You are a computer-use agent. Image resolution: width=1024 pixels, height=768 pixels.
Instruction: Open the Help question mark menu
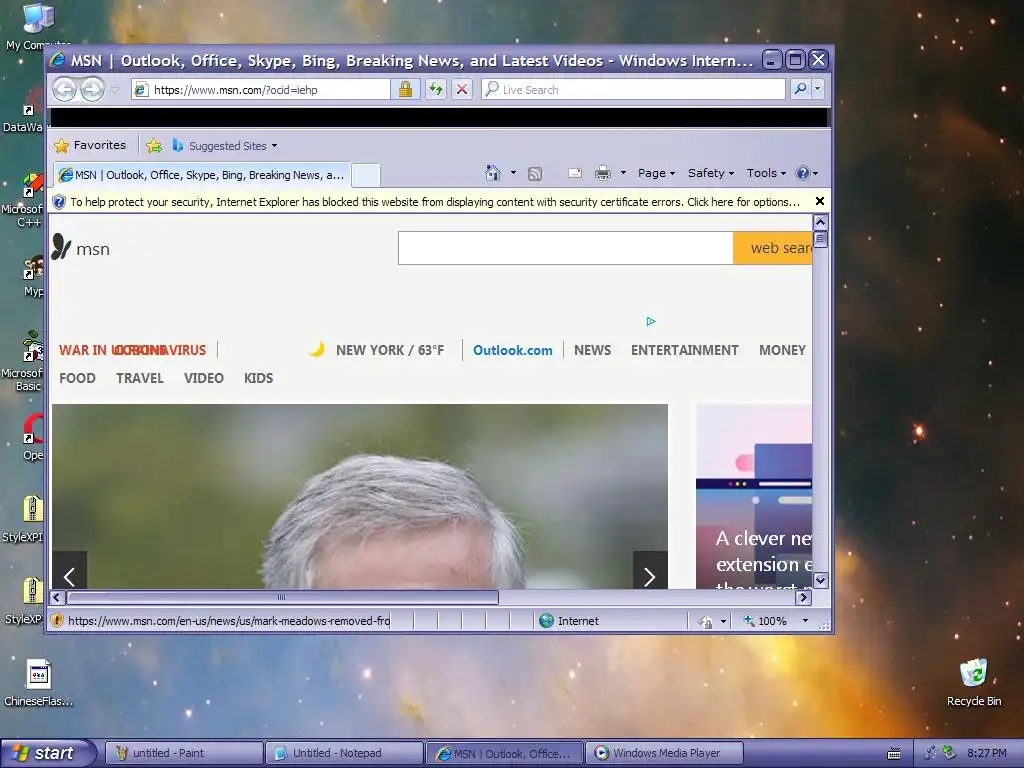[807, 173]
